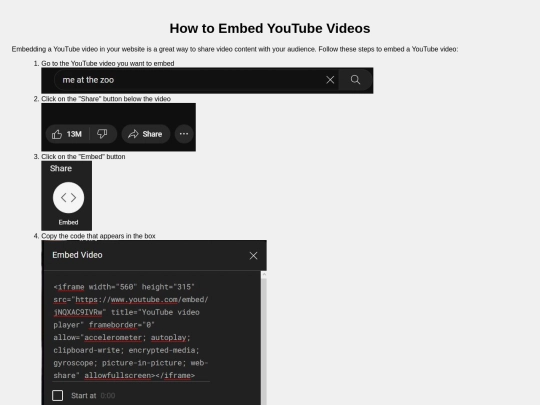Click the iframe embed code text box

(x=131, y=331)
